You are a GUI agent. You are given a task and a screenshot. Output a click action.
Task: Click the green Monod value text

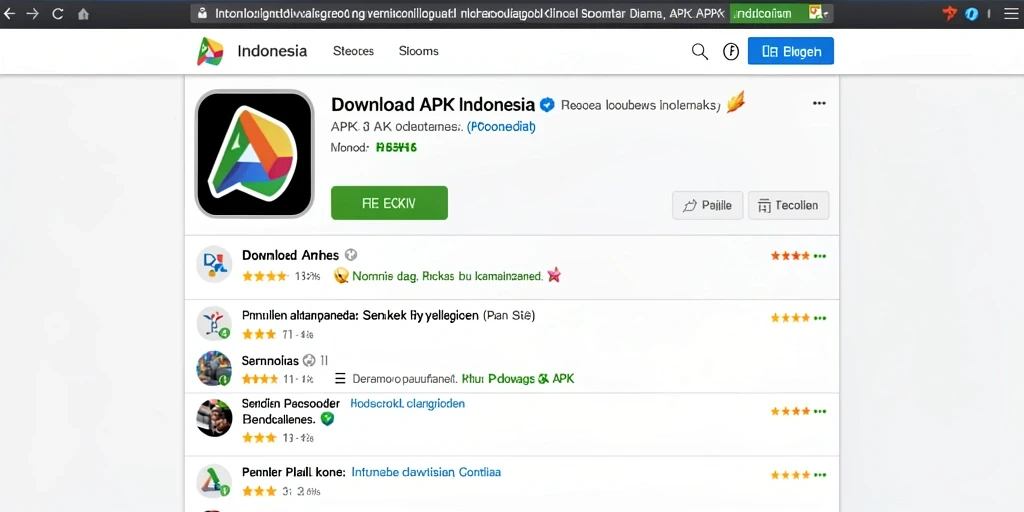click(x=396, y=148)
